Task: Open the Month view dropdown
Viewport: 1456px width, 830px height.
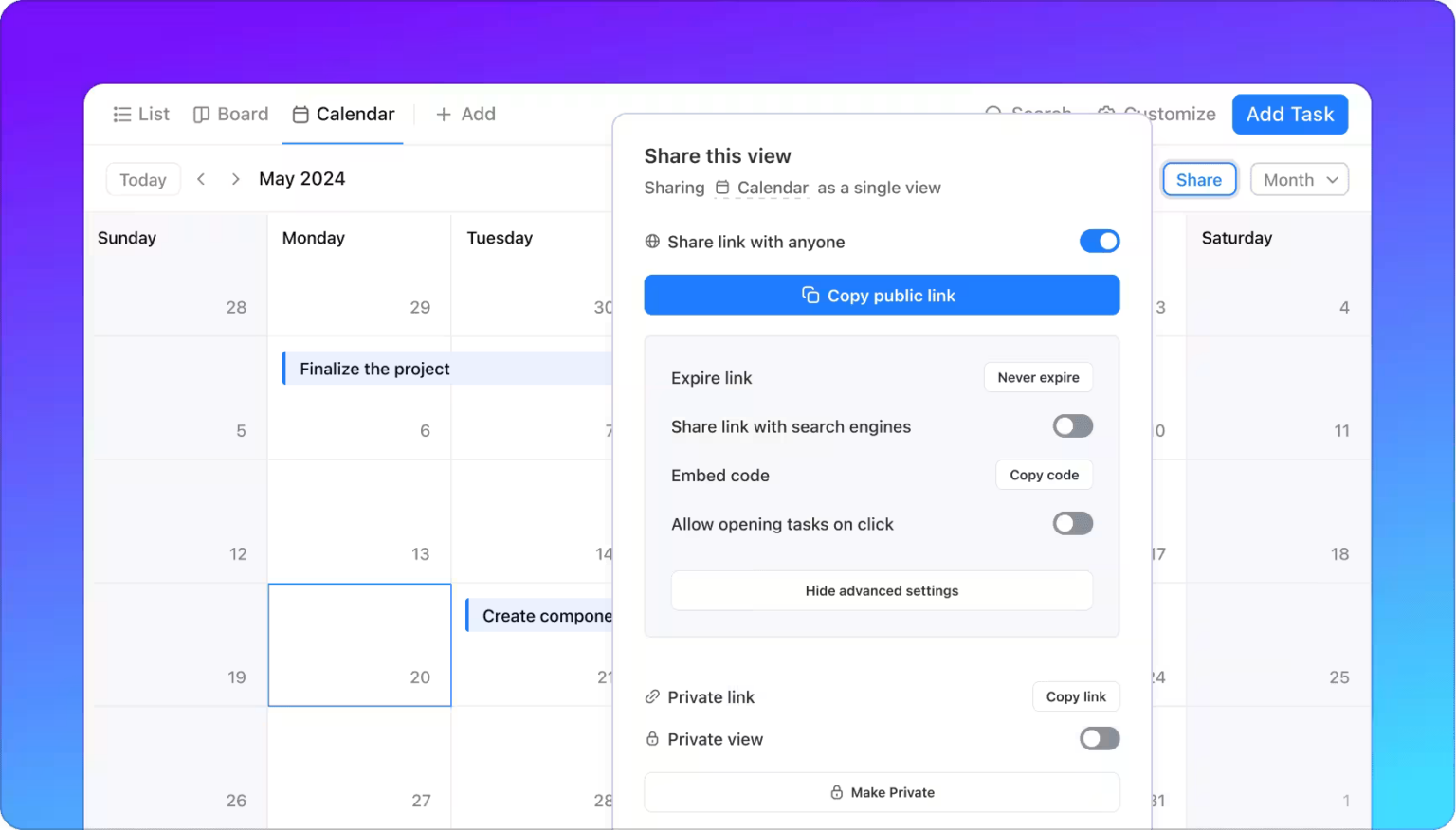Action: [1299, 179]
